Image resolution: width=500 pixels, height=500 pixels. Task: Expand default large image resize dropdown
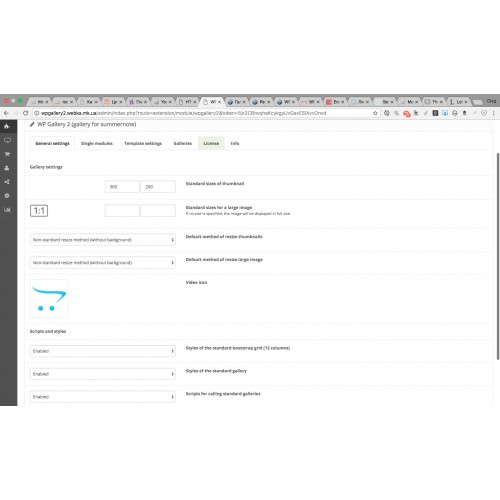click(103, 263)
